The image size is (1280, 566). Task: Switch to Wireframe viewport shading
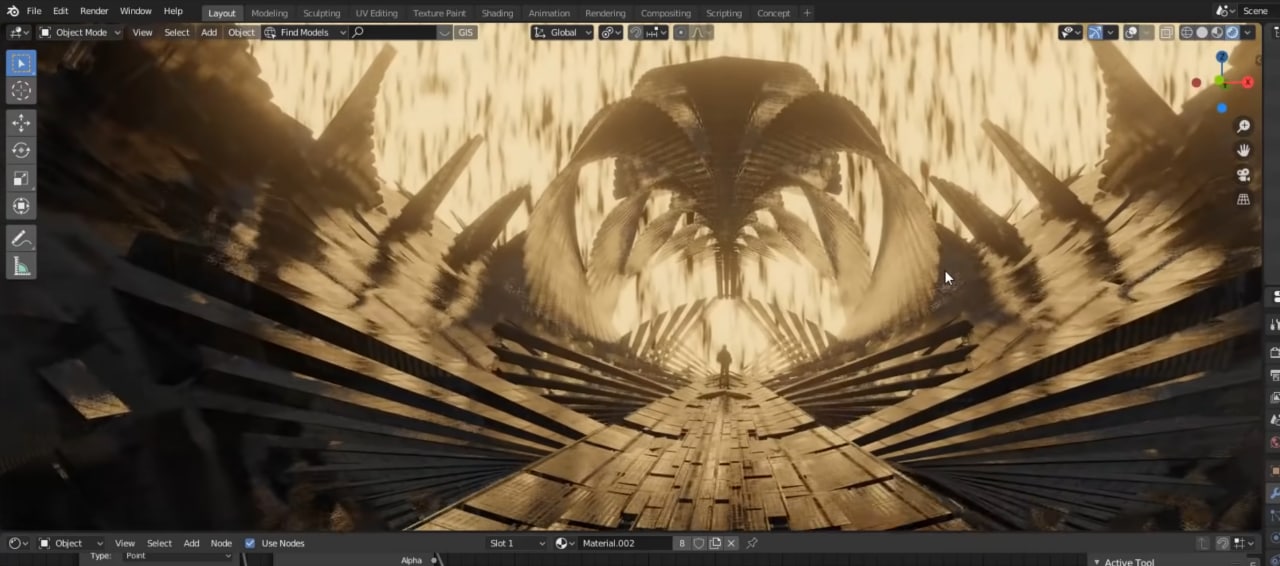1187,32
